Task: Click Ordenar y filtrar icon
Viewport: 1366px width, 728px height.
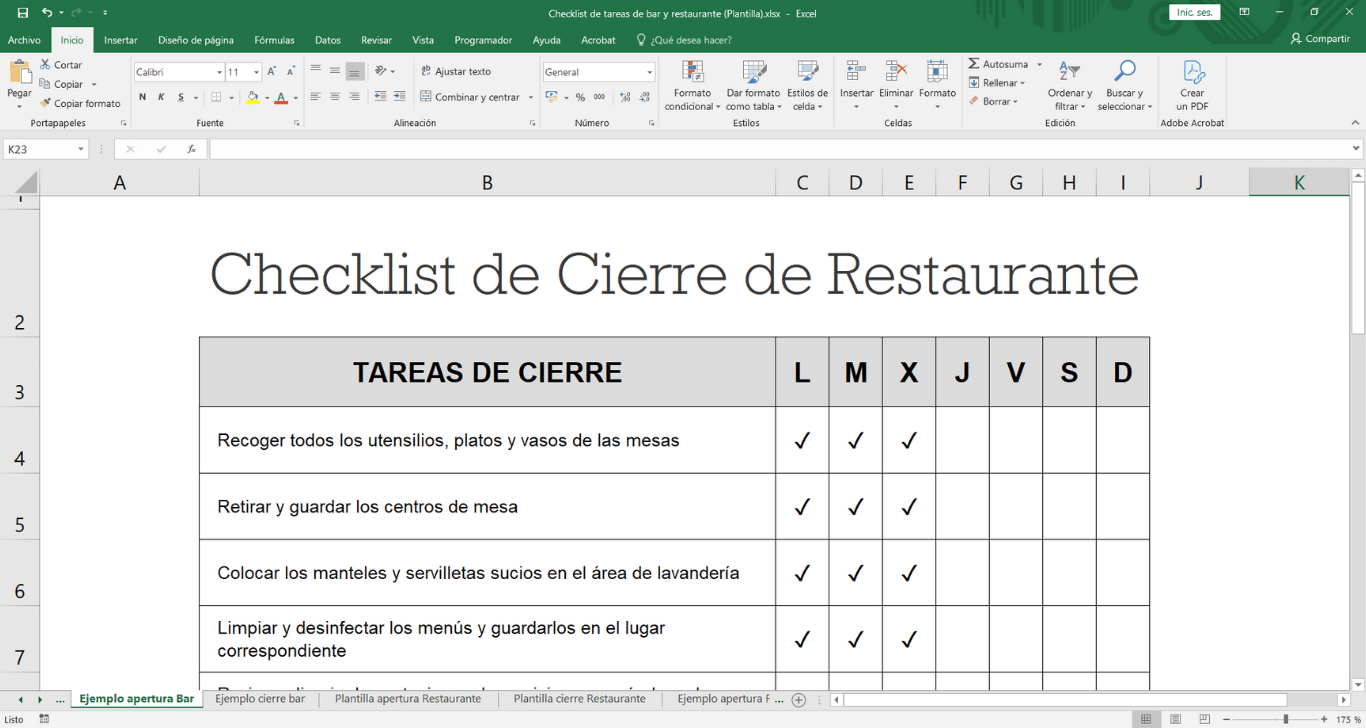Action: coord(1069,73)
